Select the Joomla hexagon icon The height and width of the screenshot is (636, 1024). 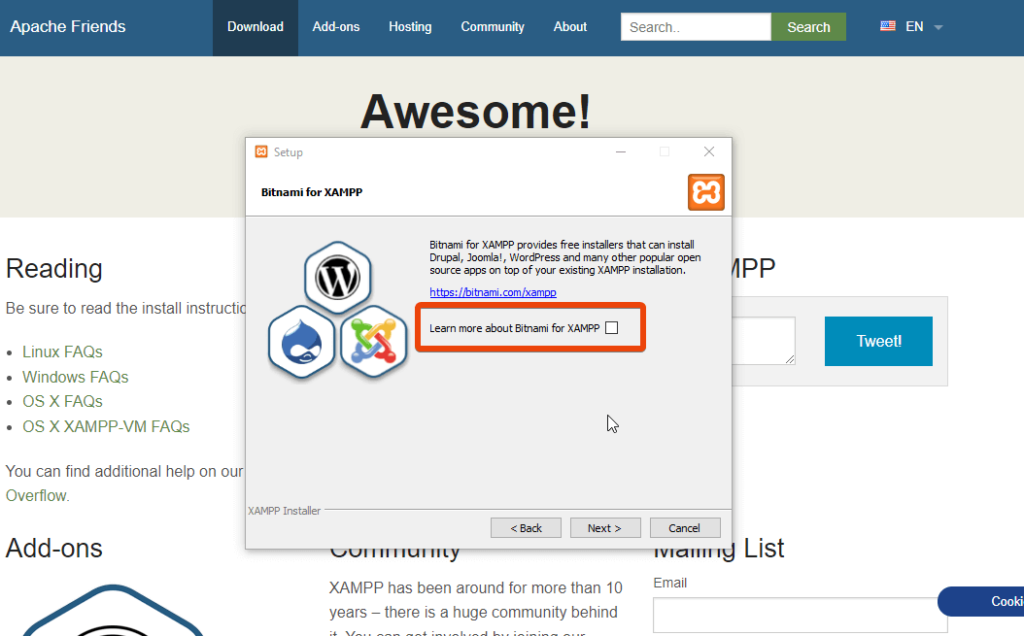(372, 342)
